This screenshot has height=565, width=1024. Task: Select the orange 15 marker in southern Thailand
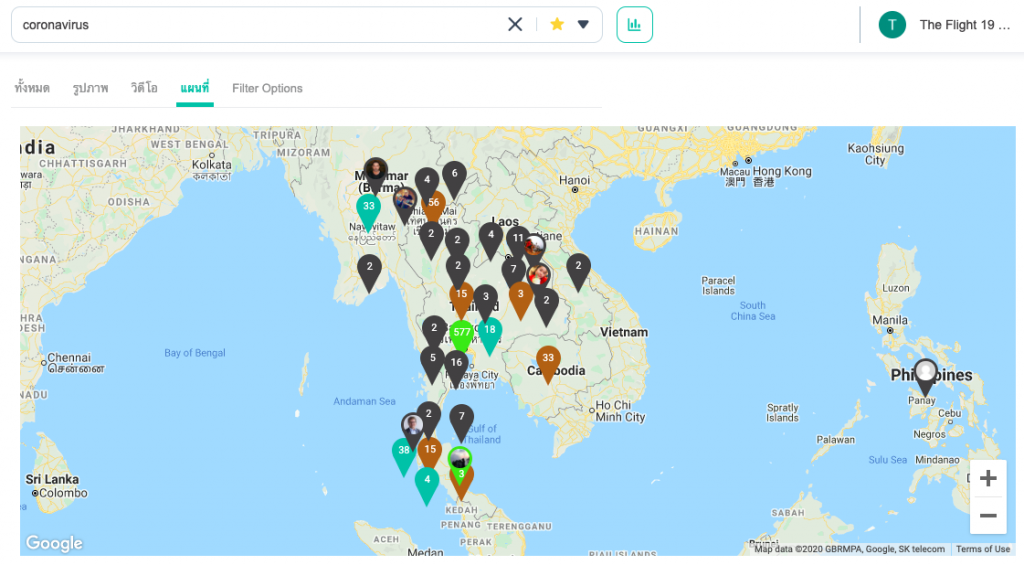click(x=430, y=453)
